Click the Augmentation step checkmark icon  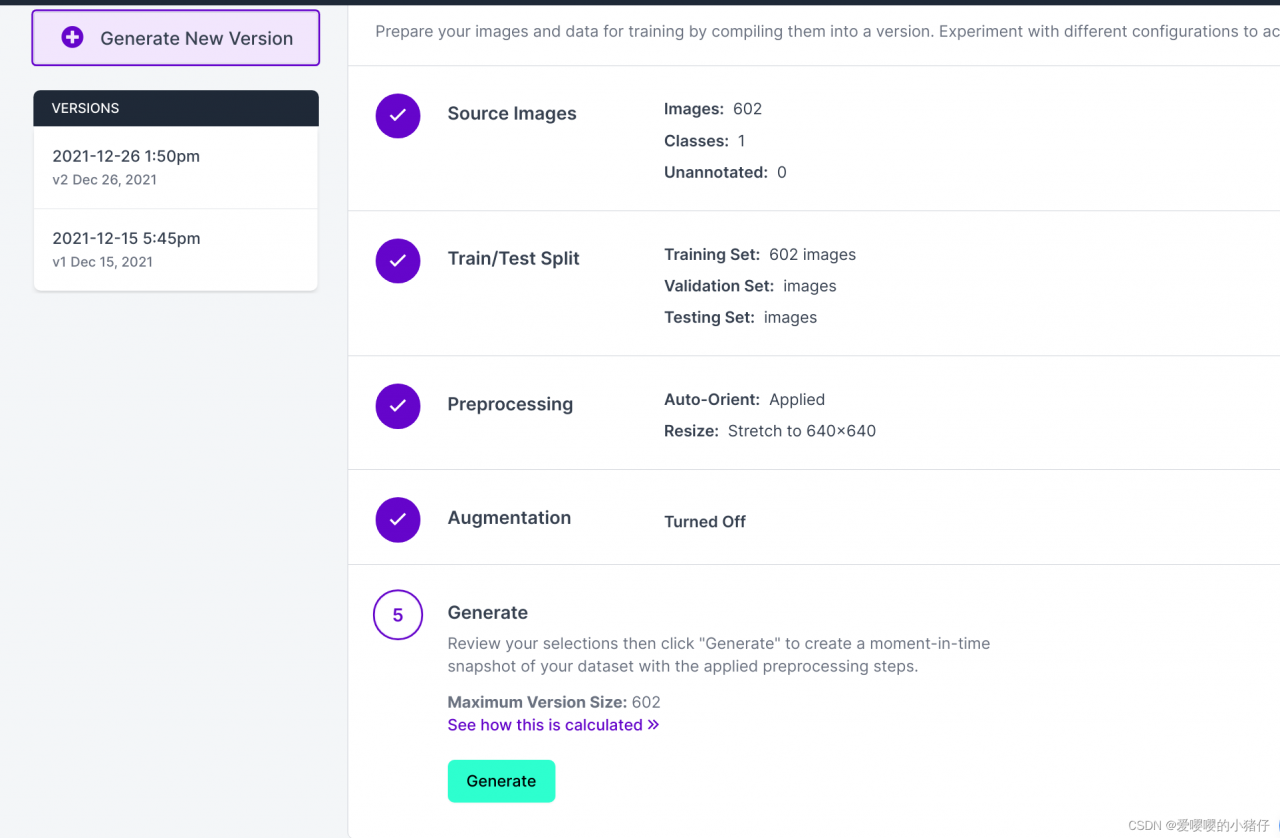(398, 519)
